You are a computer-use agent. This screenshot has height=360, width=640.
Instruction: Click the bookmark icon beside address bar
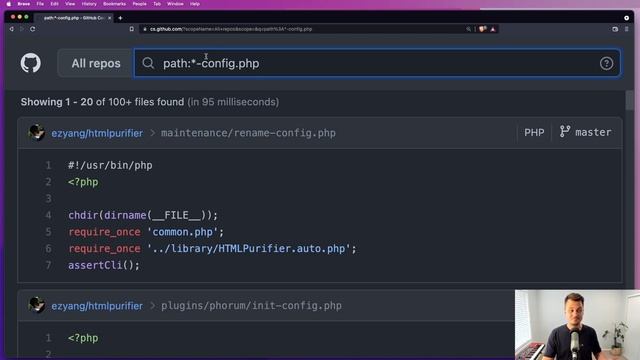(131, 29)
